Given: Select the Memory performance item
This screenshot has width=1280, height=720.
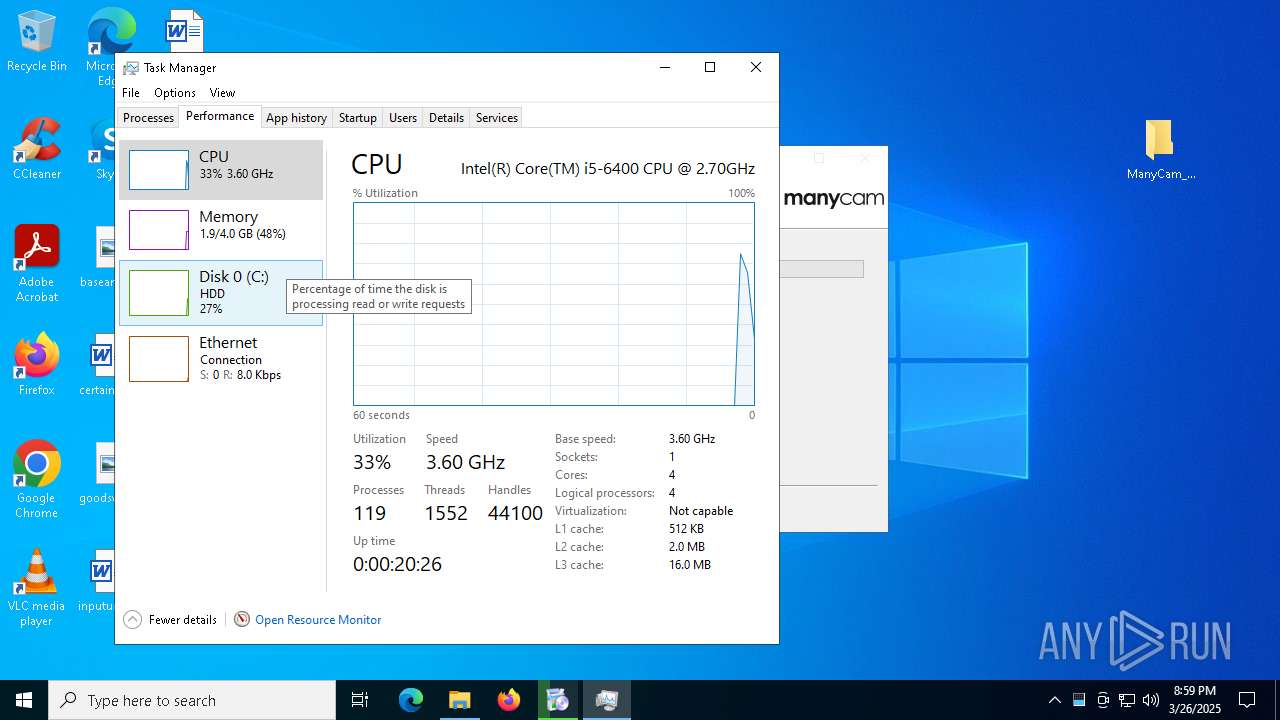Looking at the screenshot, I should point(221,230).
